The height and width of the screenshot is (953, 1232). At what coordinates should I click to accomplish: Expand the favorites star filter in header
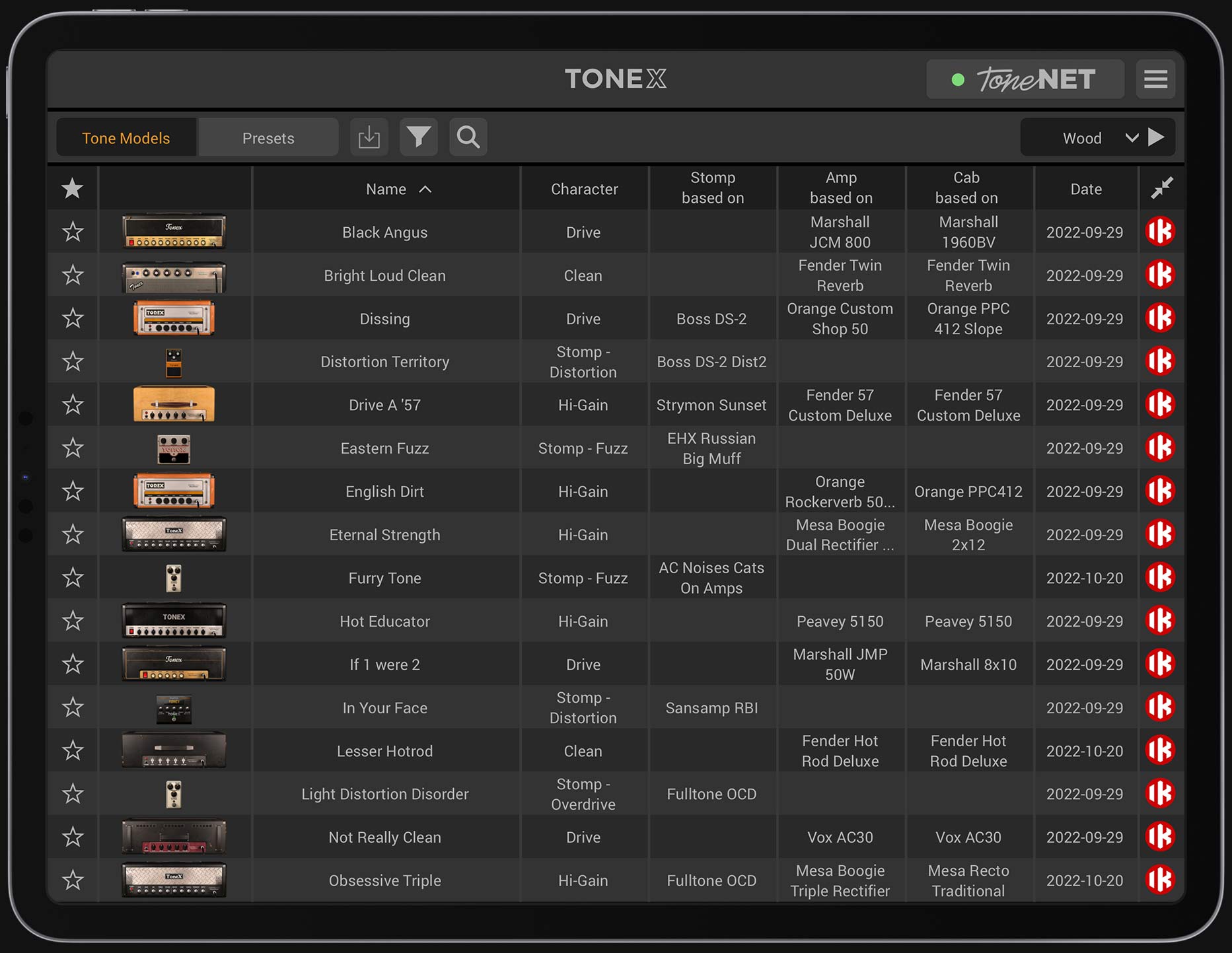73,188
